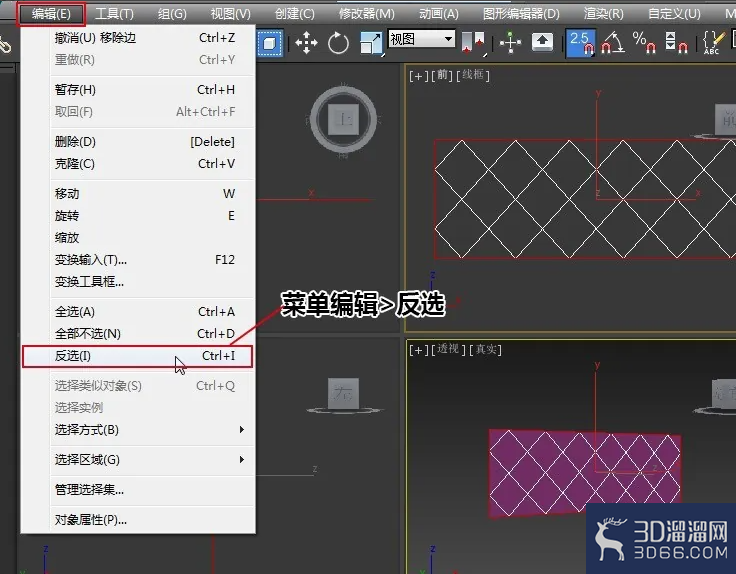Click the [线框] shading label
This screenshot has height=574, width=736.
(x=473, y=75)
